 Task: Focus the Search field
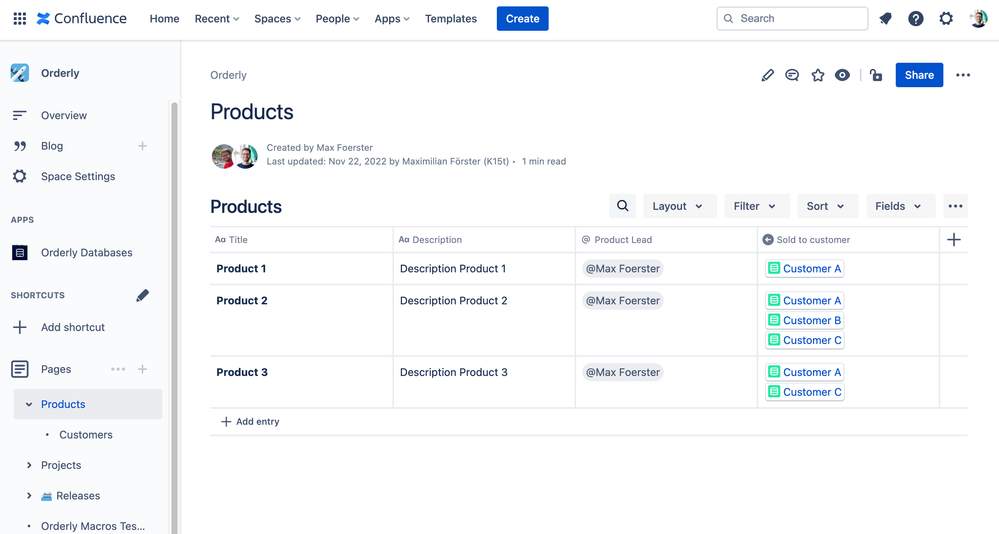coord(792,18)
